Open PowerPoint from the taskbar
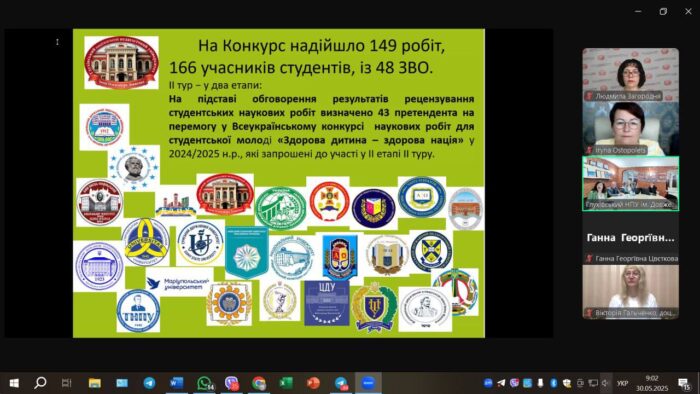The height and width of the screenshot is (394, 700). tap(313, 383)
